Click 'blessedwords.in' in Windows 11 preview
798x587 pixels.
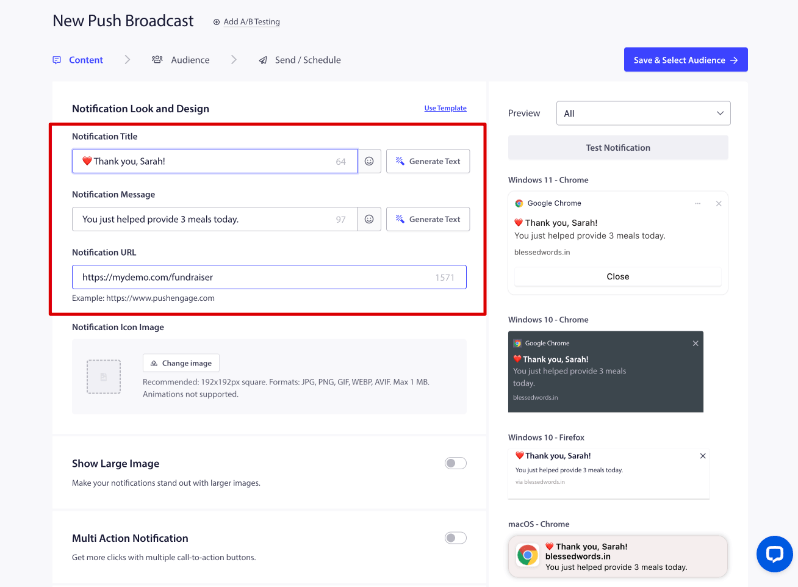click(x=542, y=253)
